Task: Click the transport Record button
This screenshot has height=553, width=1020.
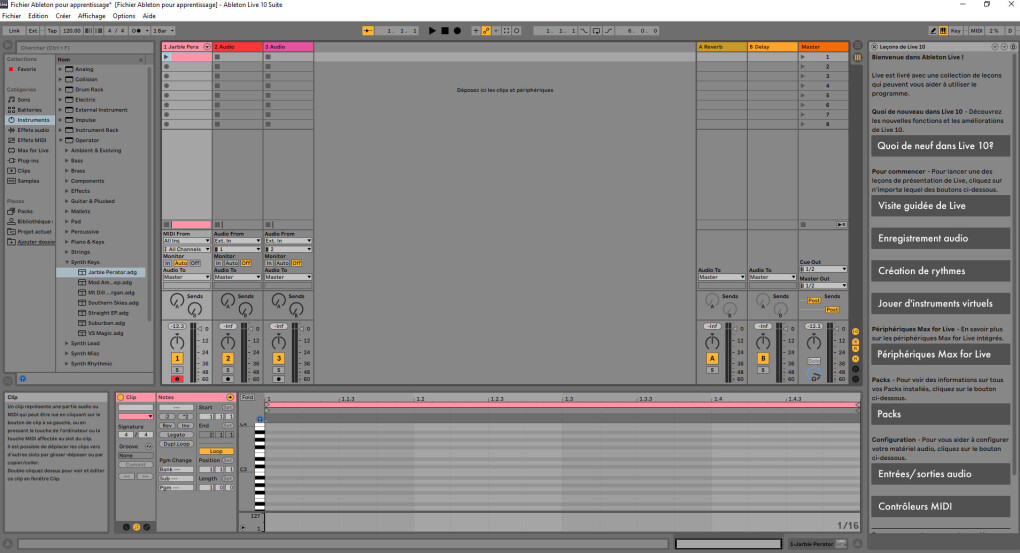Action: (457, 31)
